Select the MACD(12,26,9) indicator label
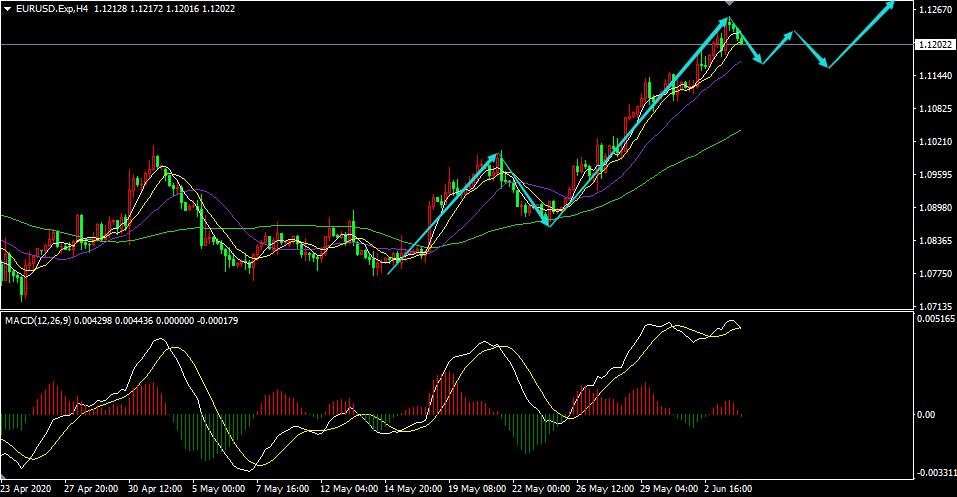 (37, 321)
